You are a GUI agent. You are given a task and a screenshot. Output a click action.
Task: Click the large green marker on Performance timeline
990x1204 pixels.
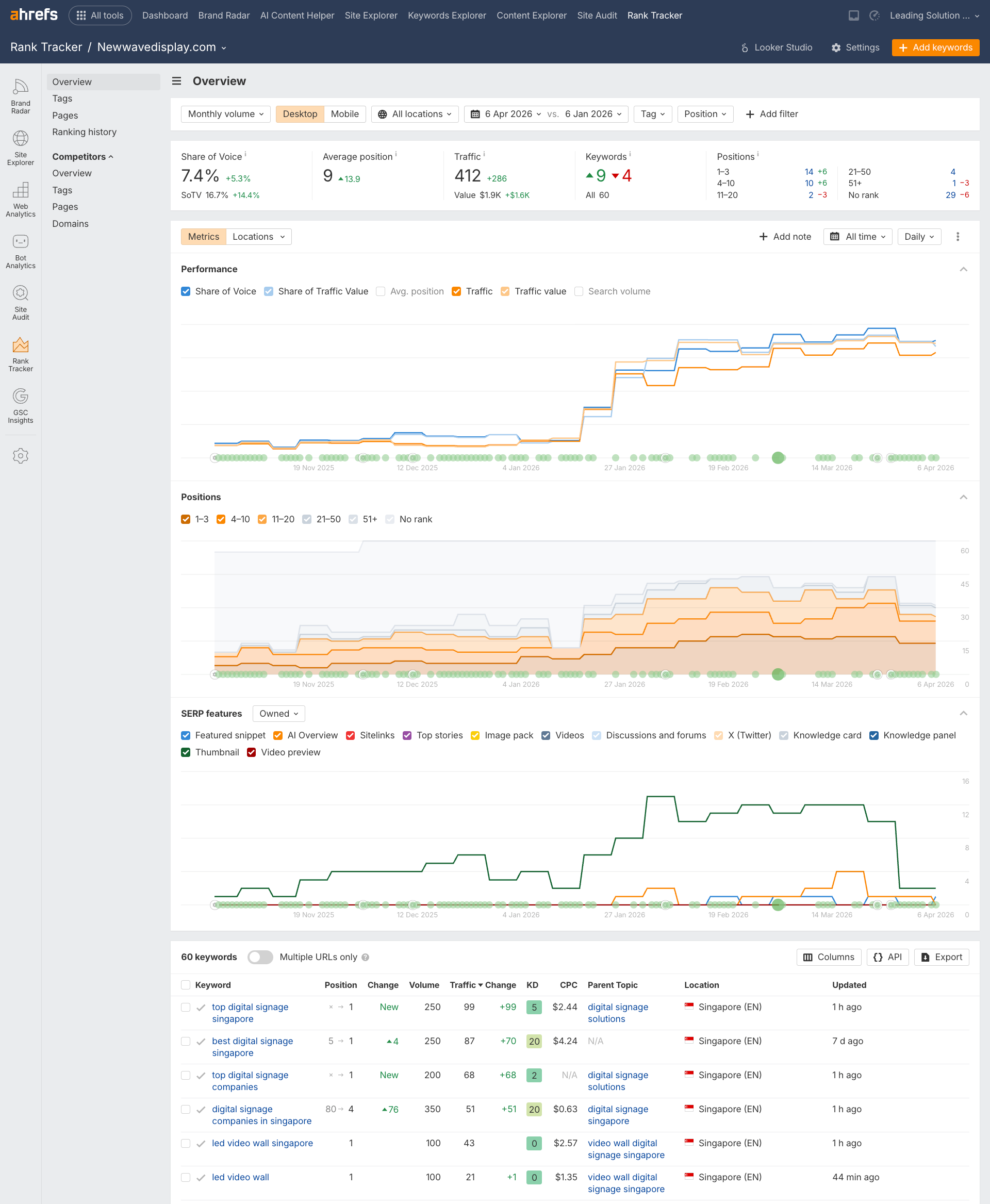[778, 457]
